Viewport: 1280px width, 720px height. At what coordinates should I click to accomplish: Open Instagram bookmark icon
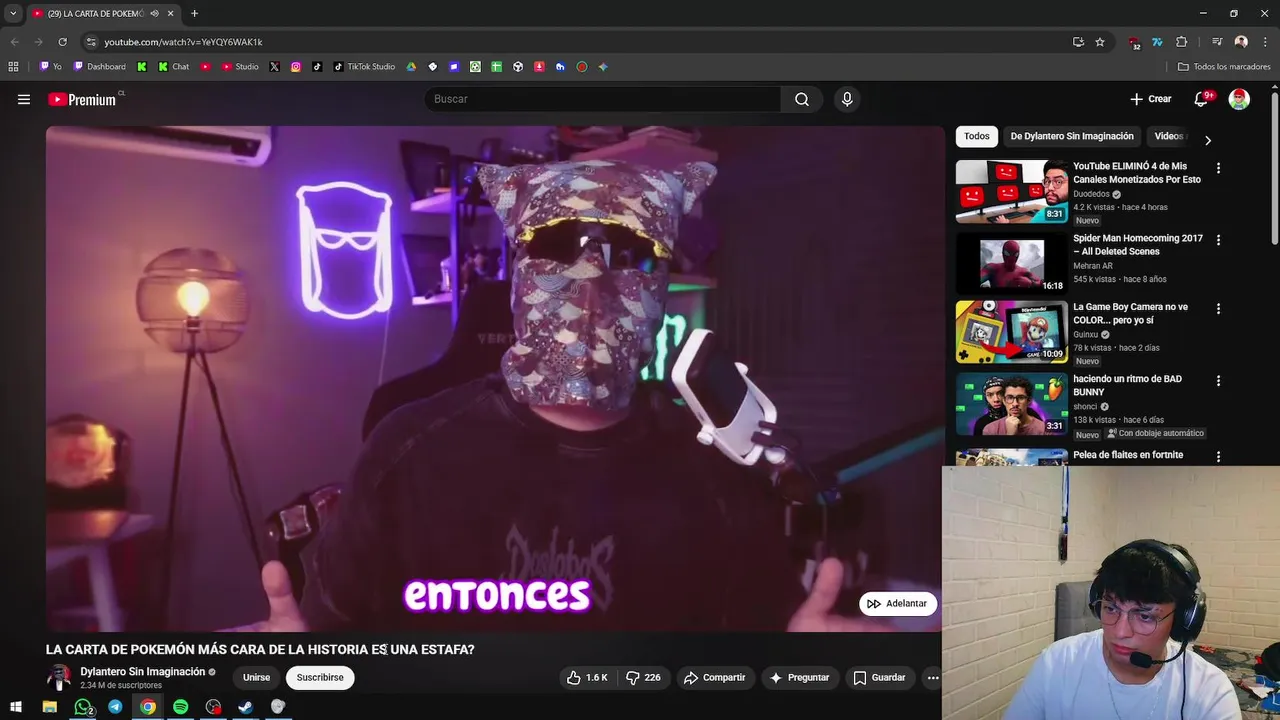tap(296, 67)
